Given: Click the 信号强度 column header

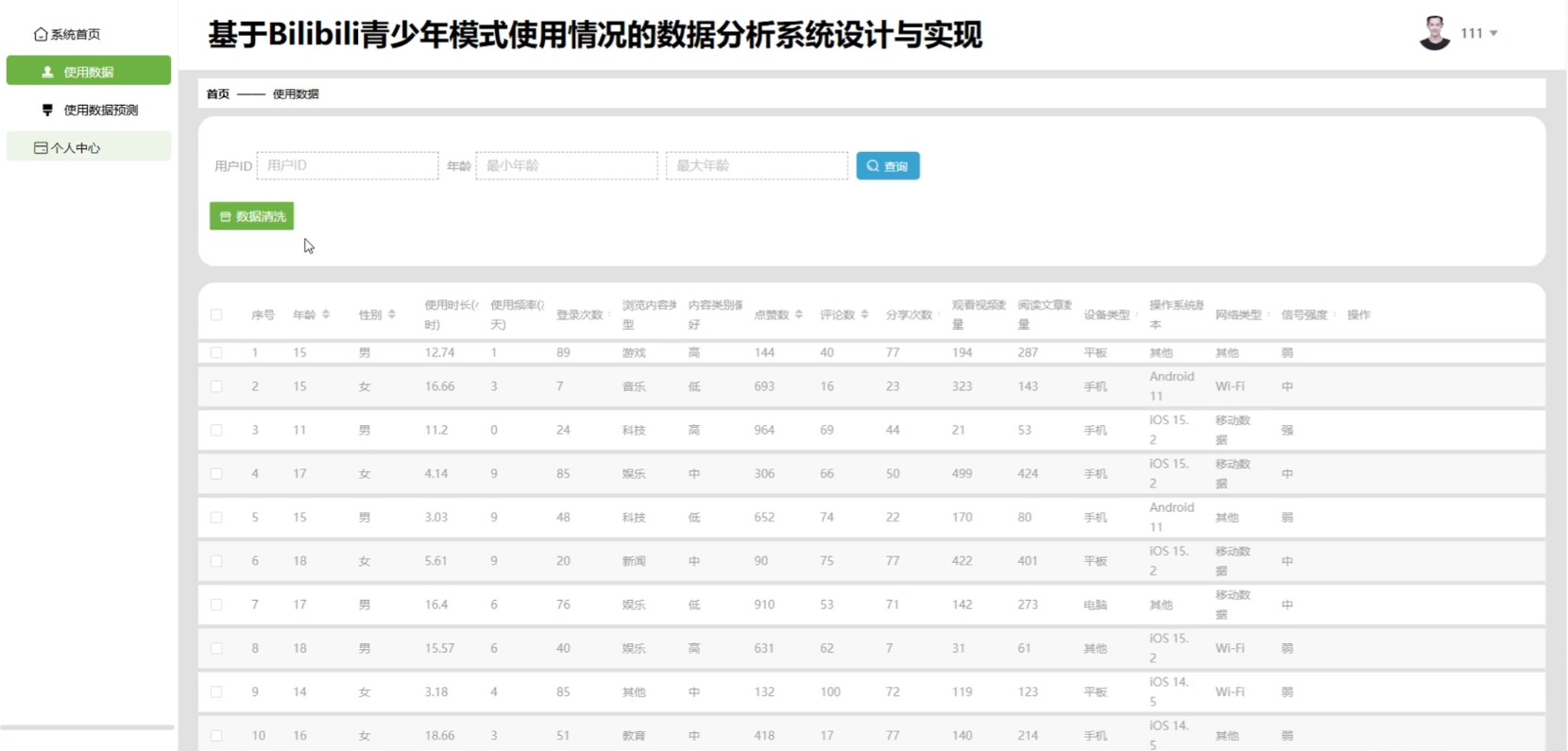Looking at the screenshot, I should 1304,315.
